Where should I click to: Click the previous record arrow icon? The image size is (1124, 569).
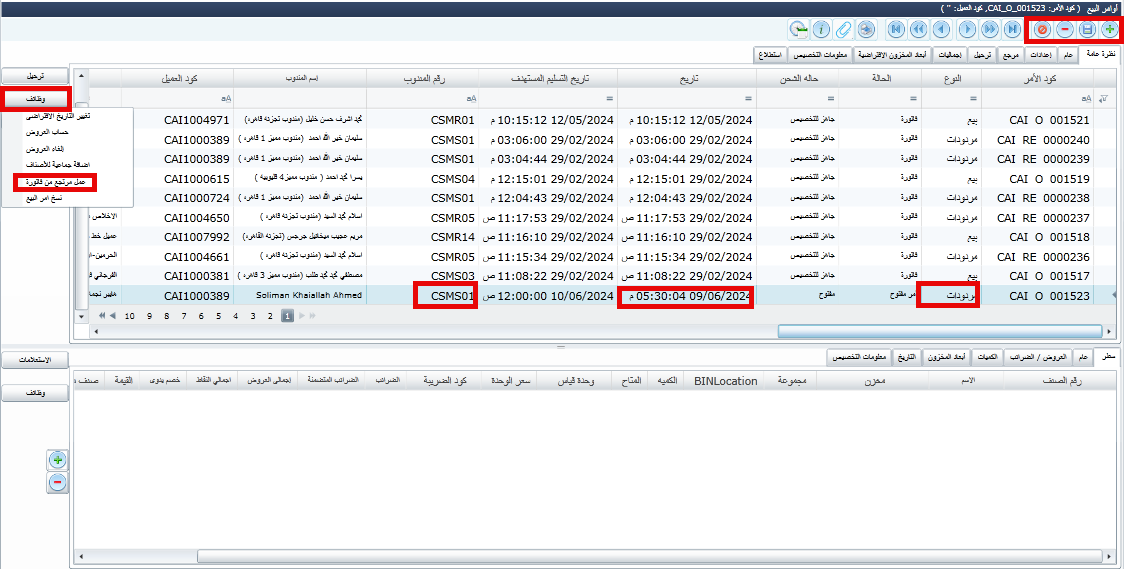[x=942, y=30]
